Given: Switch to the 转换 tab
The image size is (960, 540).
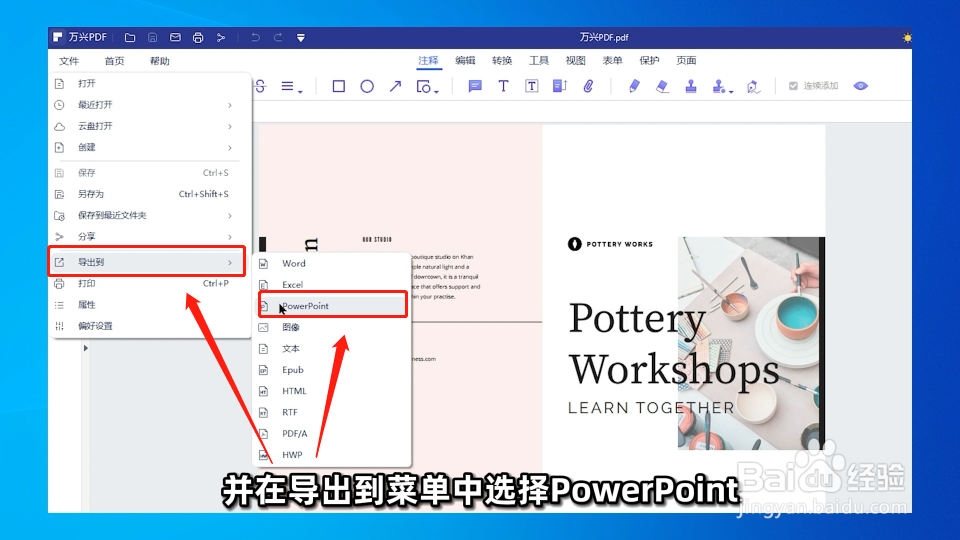Looking at the screenshot, I should (502, 61).
